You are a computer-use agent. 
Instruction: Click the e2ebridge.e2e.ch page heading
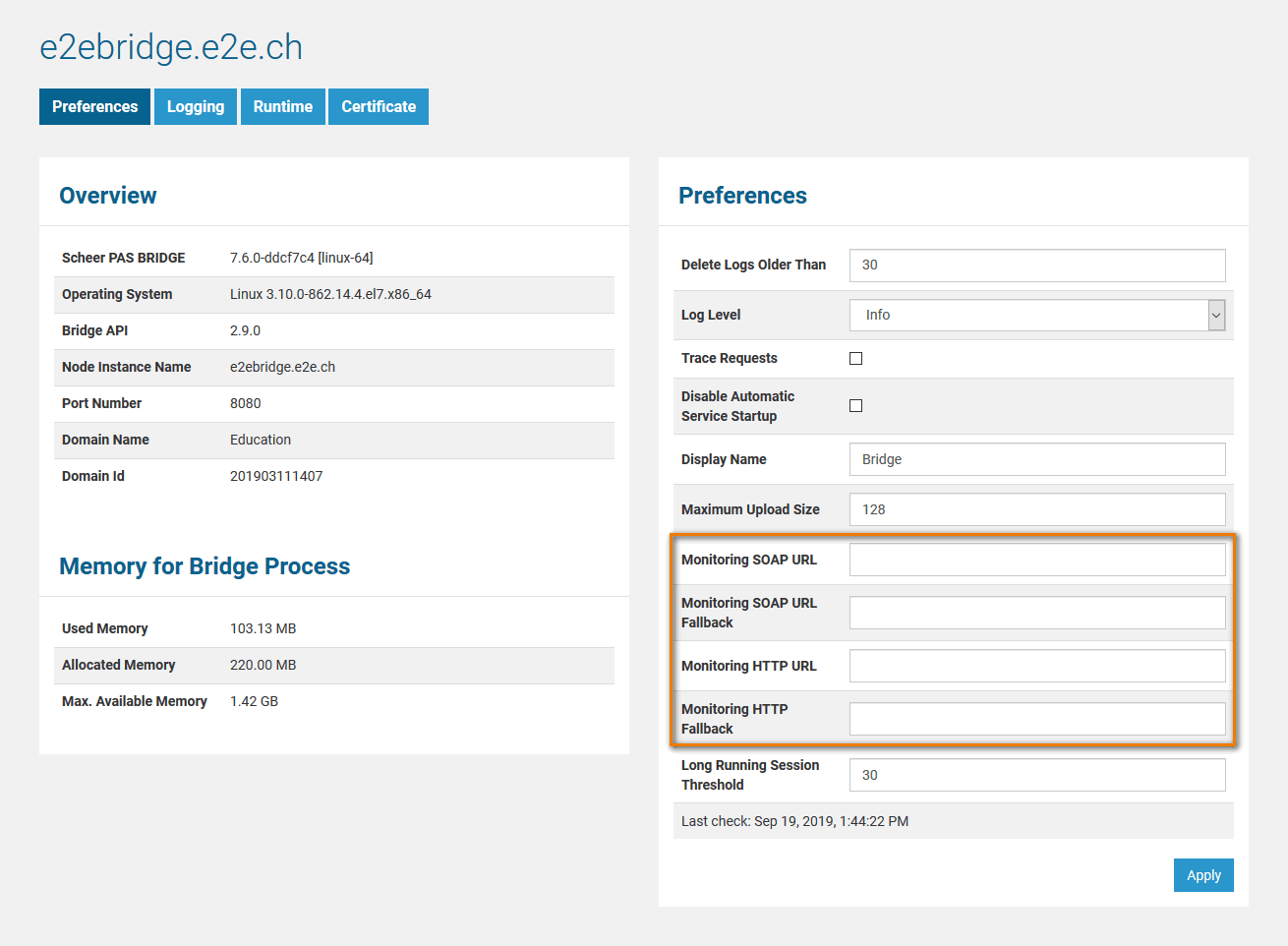[171, 47]
